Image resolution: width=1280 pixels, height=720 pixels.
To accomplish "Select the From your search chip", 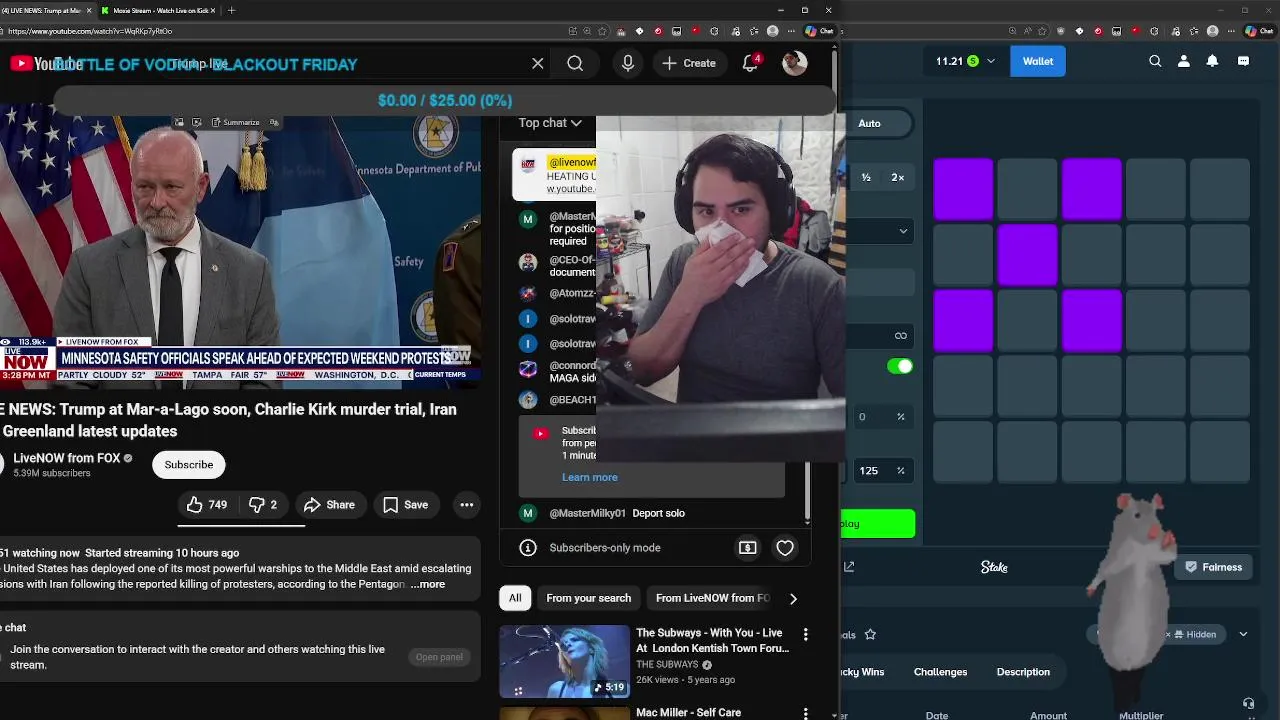I will tap(589, 598).
